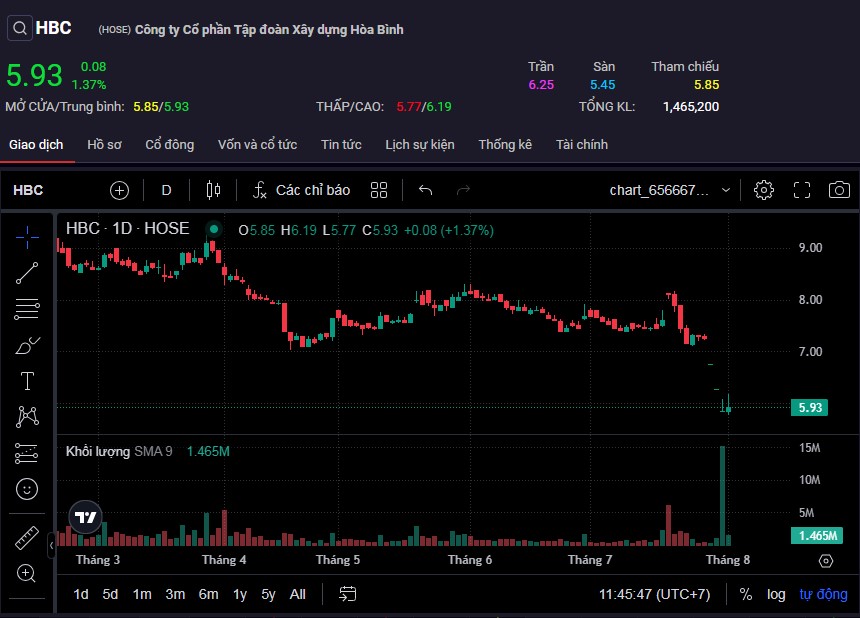The width and height of the screenshot is (860, 618).
Task: Open the Fibonacci retracement tool
Action: (27, 309)
